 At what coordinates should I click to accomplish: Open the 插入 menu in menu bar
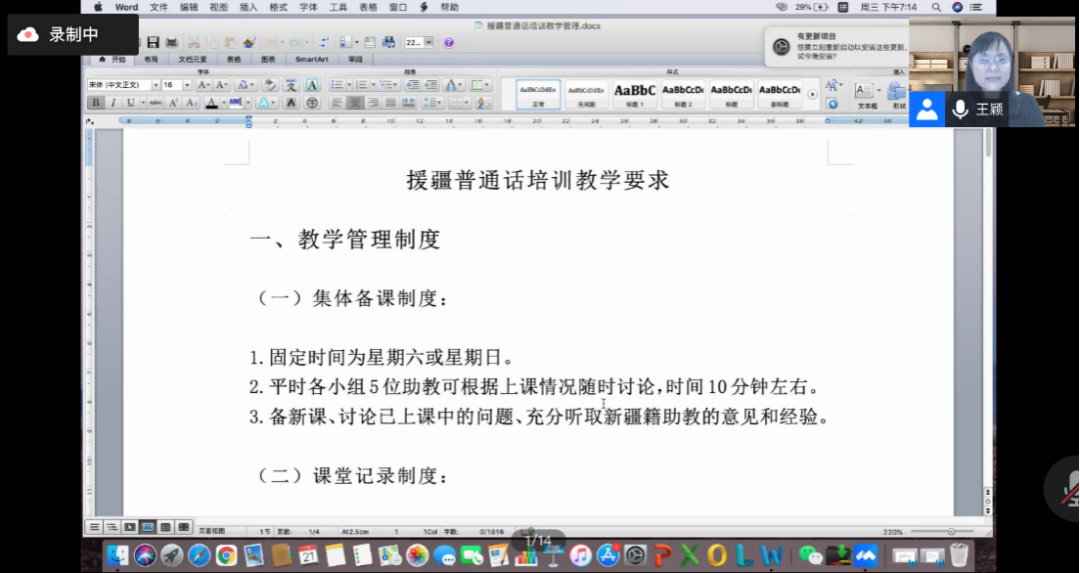248,7
